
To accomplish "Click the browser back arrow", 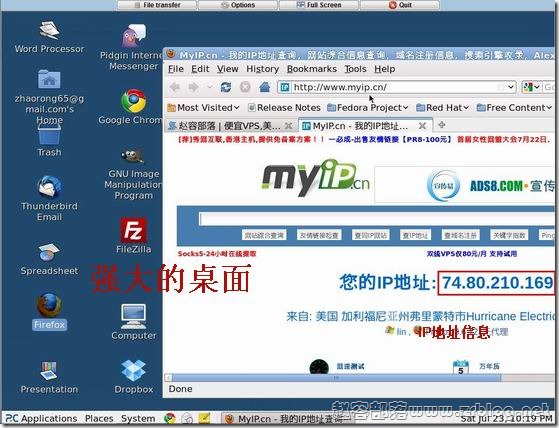I will [x=175, y=87].
